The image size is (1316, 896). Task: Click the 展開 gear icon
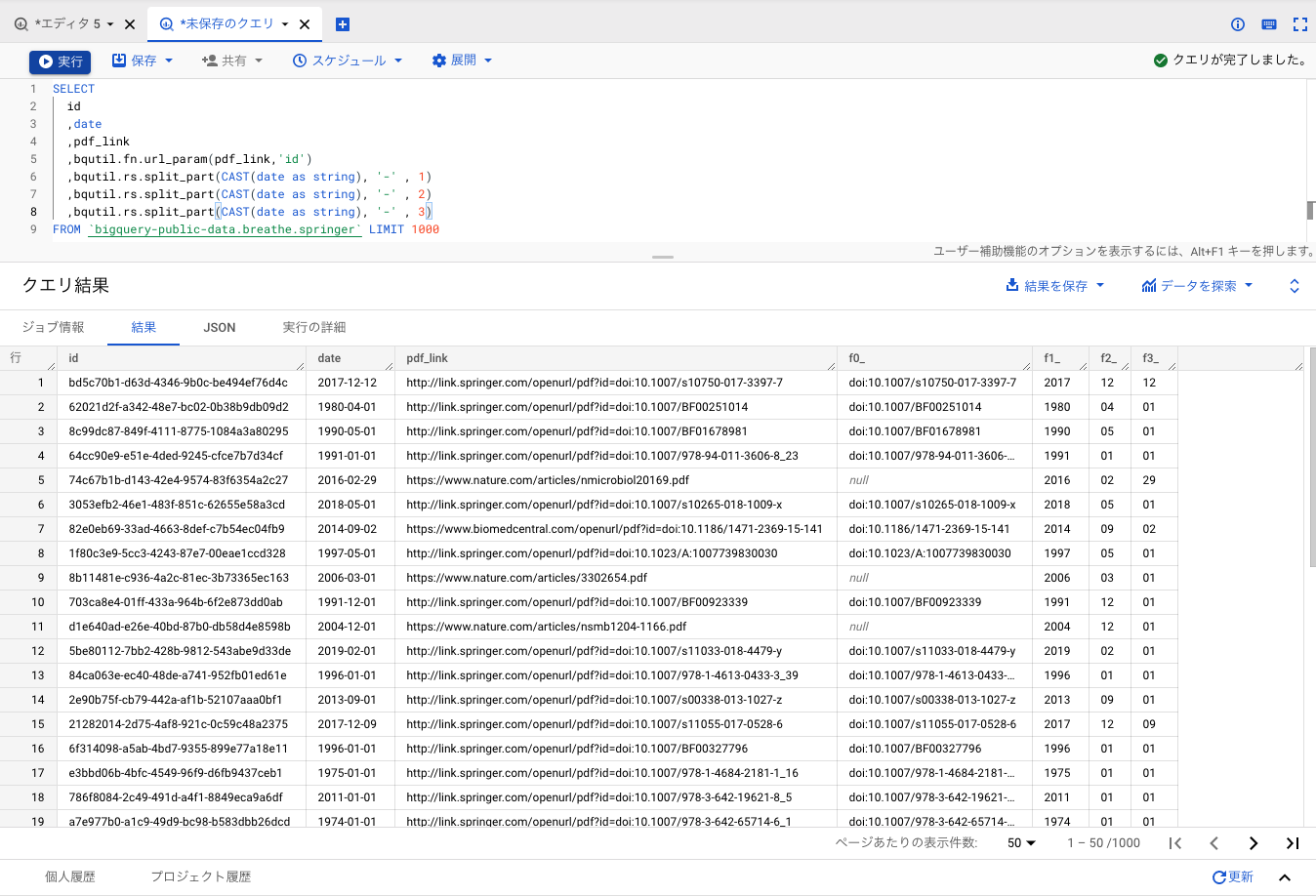pos(438,60)
